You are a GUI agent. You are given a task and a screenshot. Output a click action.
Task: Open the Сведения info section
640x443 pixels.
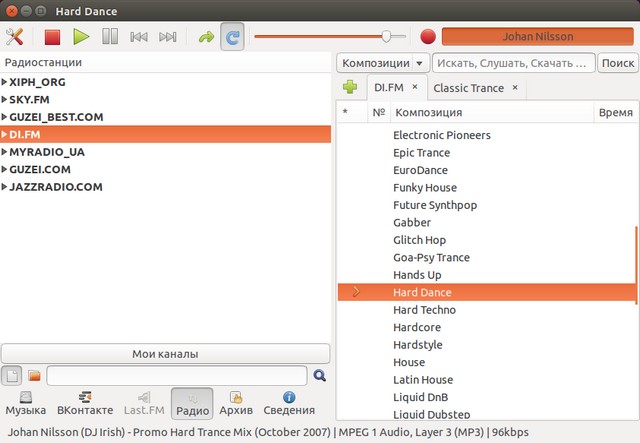[x=289, y=403]
